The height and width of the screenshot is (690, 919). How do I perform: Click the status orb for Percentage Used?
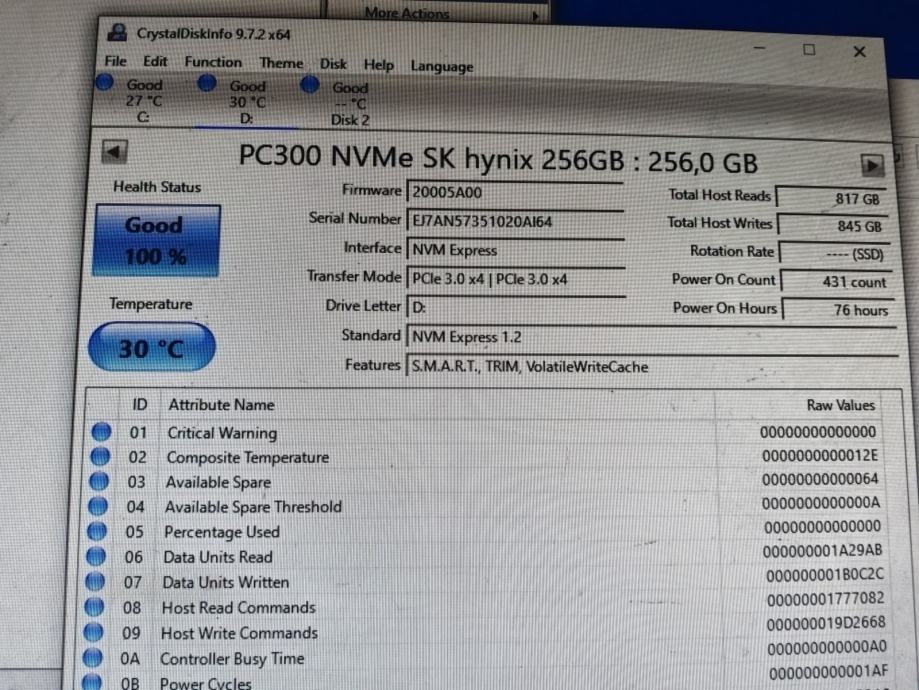point(97,531)
